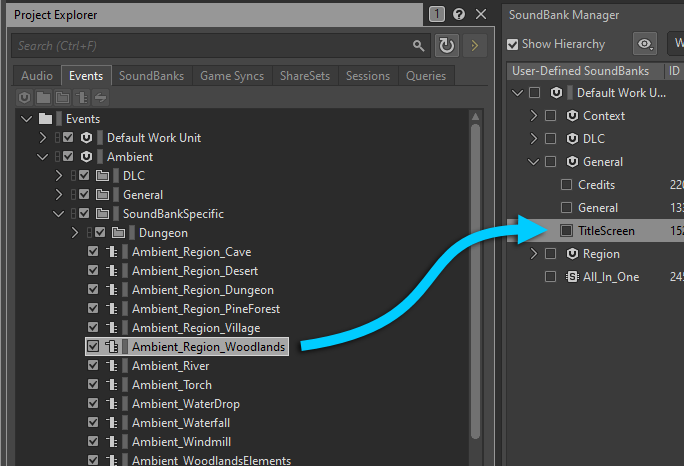684x466 pixels.
Task: Click the eye view options icon in SoundBank Manager
Action: coord(645,44)
